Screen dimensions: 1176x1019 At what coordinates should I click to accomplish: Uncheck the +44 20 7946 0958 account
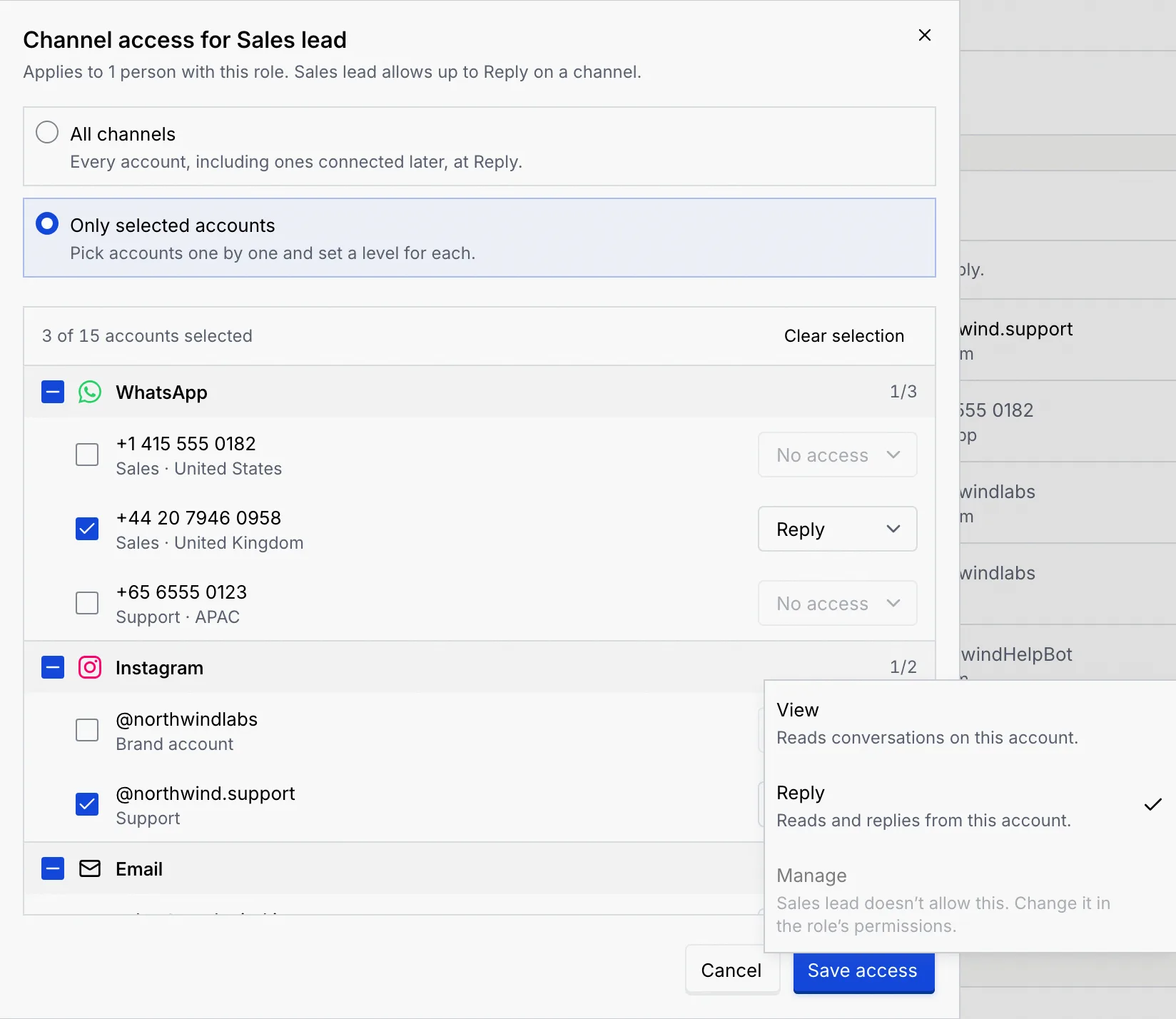[87, 529]
